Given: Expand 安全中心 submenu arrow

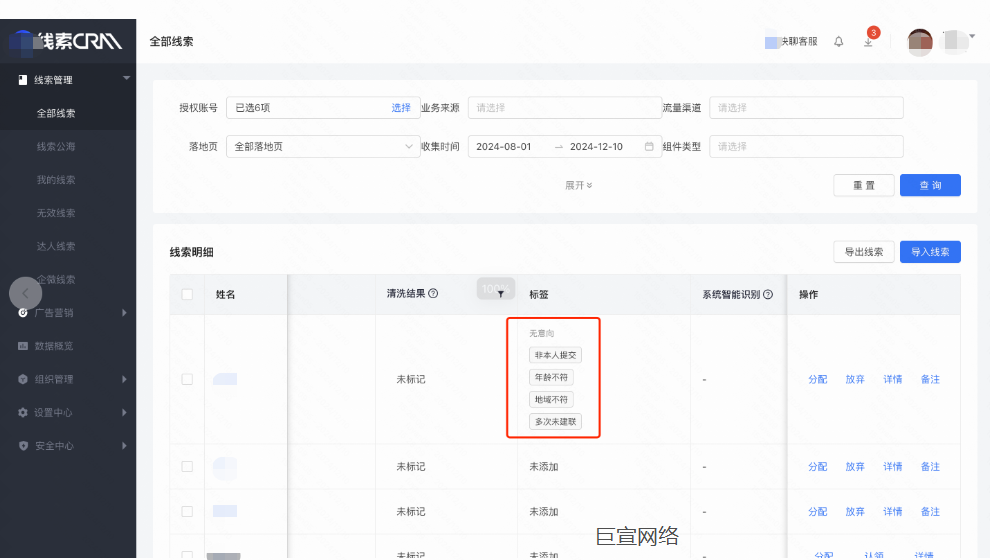Looking at the screenshot, I should 124,446.
